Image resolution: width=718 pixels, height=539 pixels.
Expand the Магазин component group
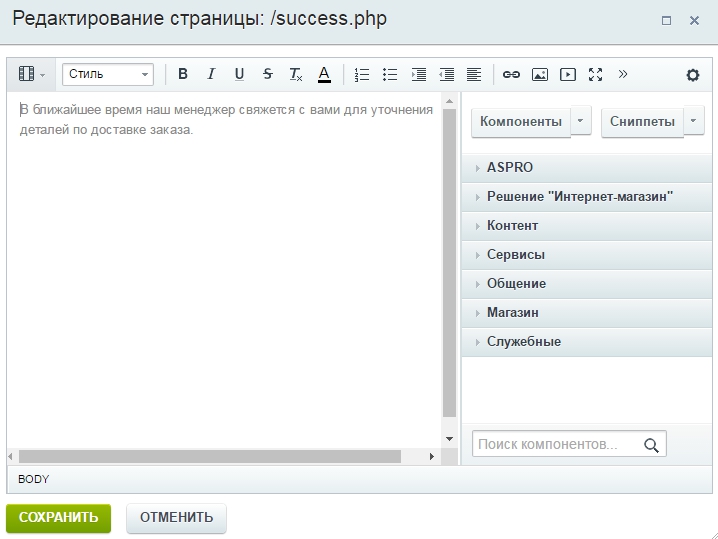[x=513, y=313]
